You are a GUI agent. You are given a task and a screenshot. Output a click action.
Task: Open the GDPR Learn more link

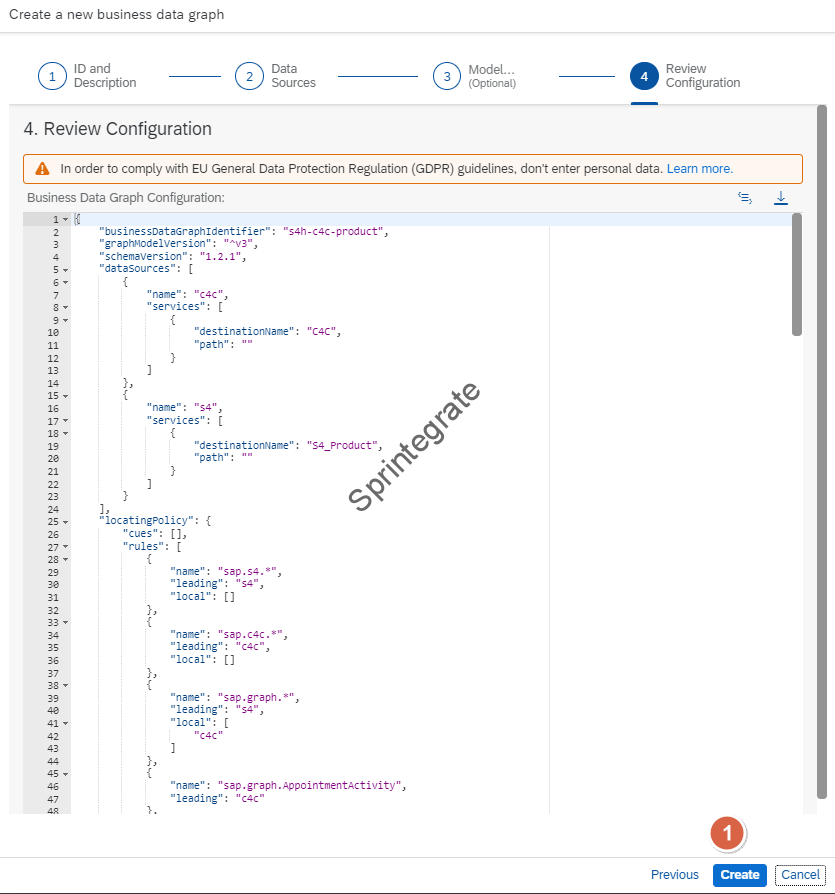(x=700, y=169)
